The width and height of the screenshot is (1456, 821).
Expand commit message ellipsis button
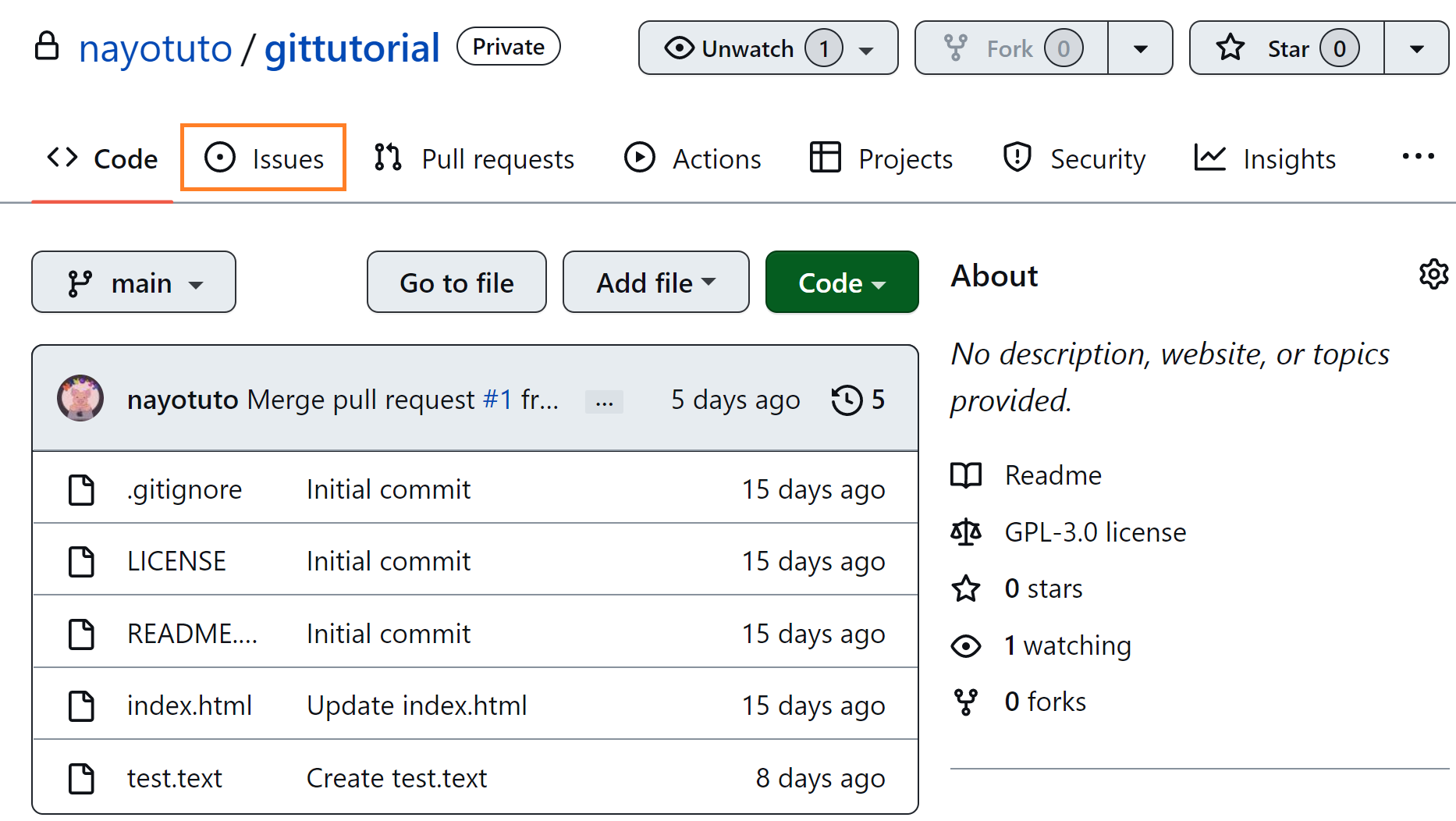click(604, 402)
